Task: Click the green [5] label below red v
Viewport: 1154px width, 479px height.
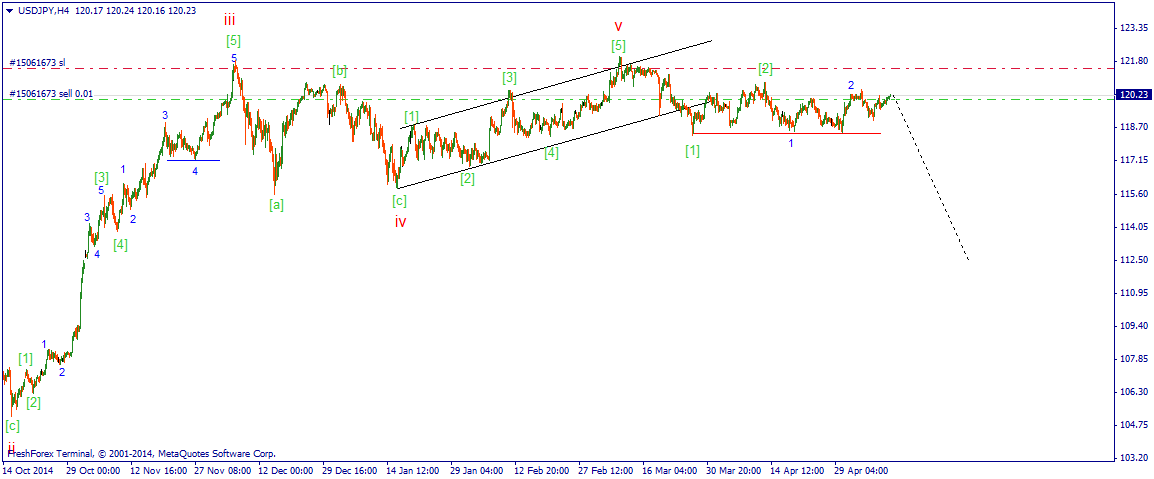Action: (x=618, y=46)
